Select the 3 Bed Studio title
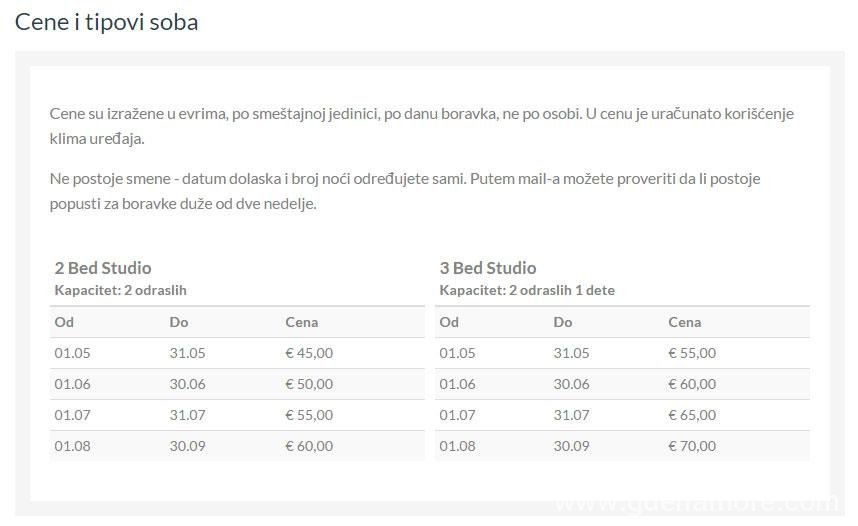Image resolution: width=858 pixels, height=526 pixels. click(x=487, y=267)
